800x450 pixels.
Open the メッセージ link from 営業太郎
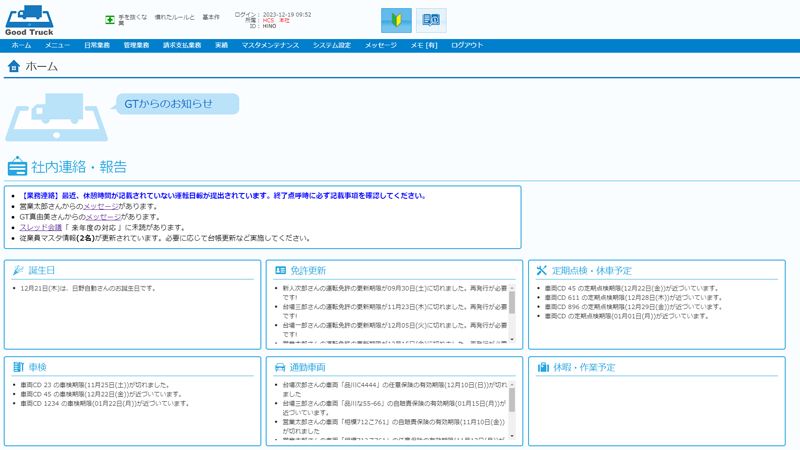[x=100, y=206]
